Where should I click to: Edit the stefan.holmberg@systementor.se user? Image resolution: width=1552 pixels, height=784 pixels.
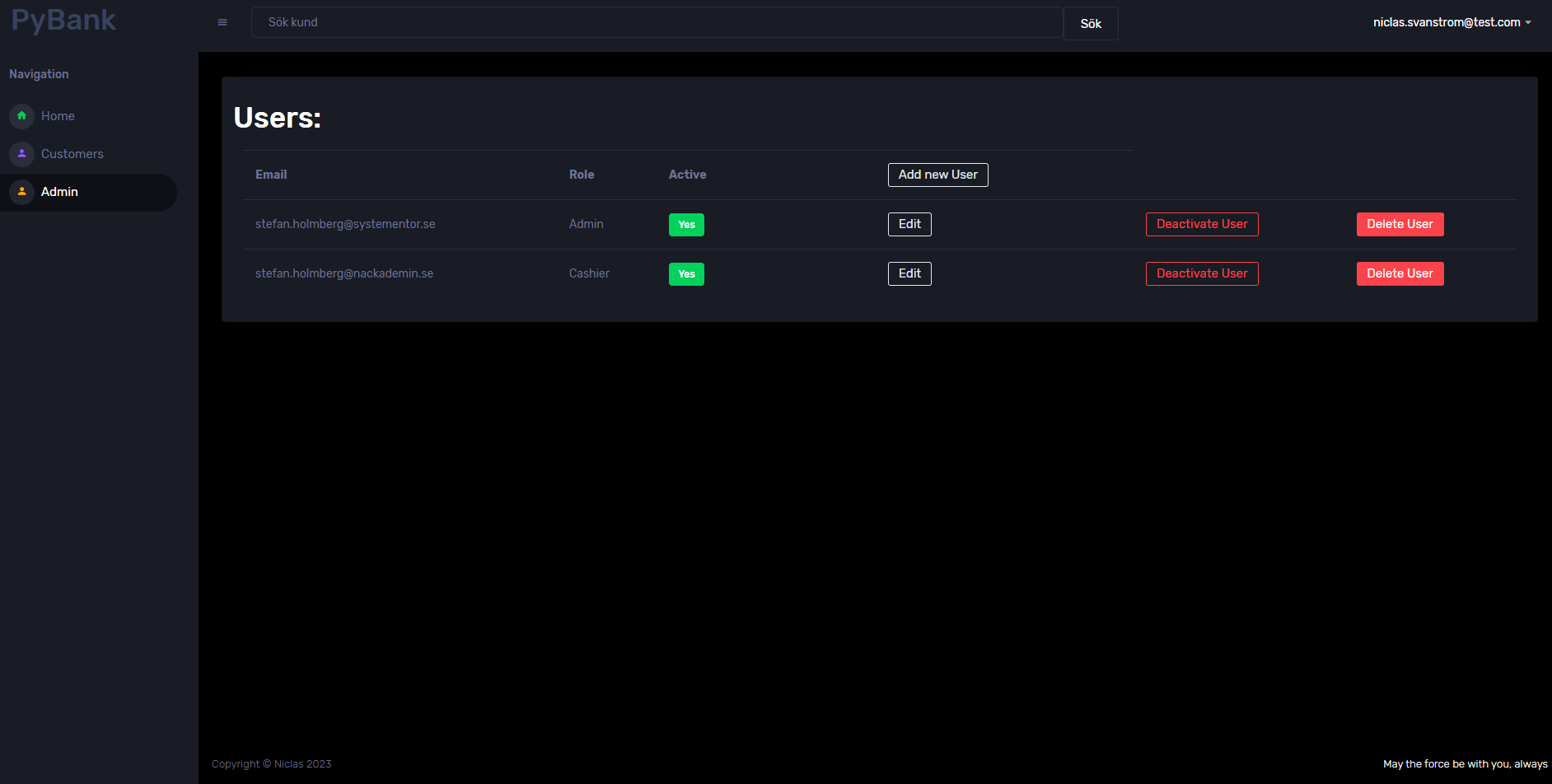[909, 224]
